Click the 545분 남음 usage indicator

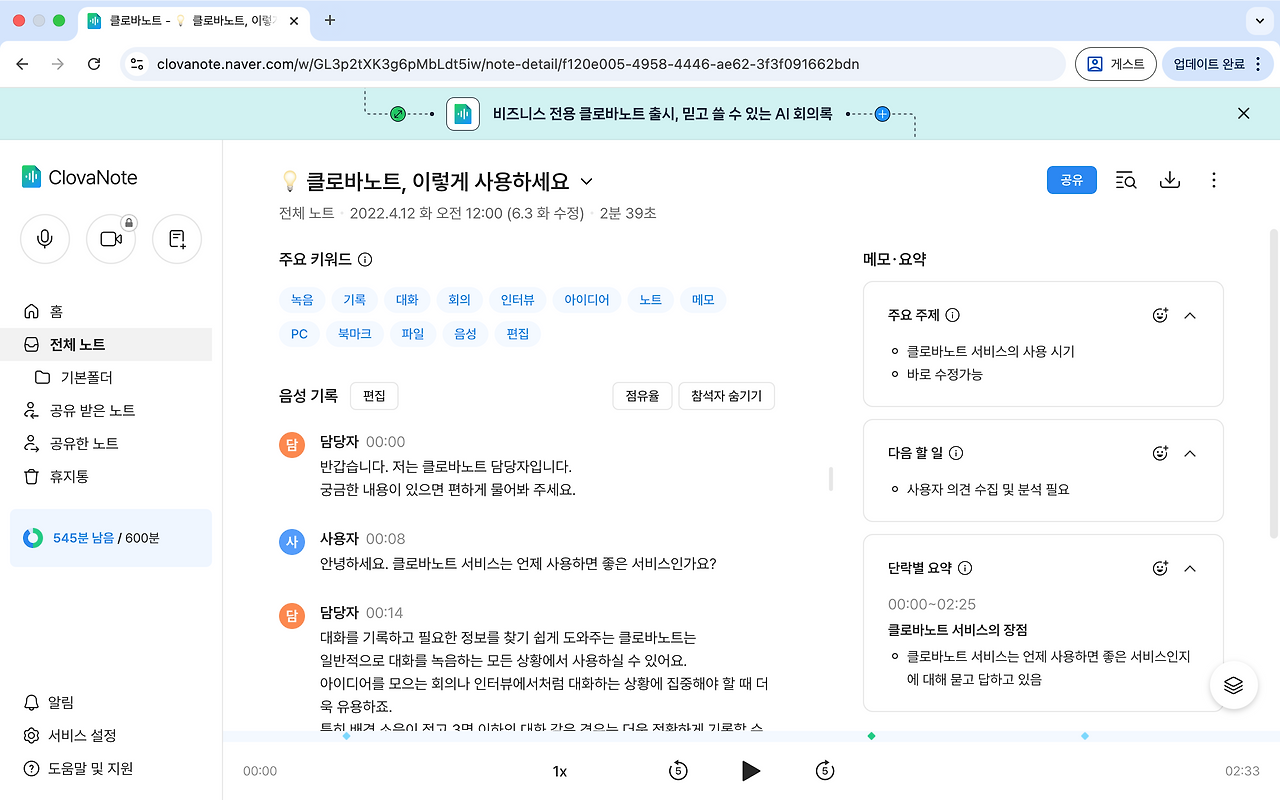[x=111, y=538]
